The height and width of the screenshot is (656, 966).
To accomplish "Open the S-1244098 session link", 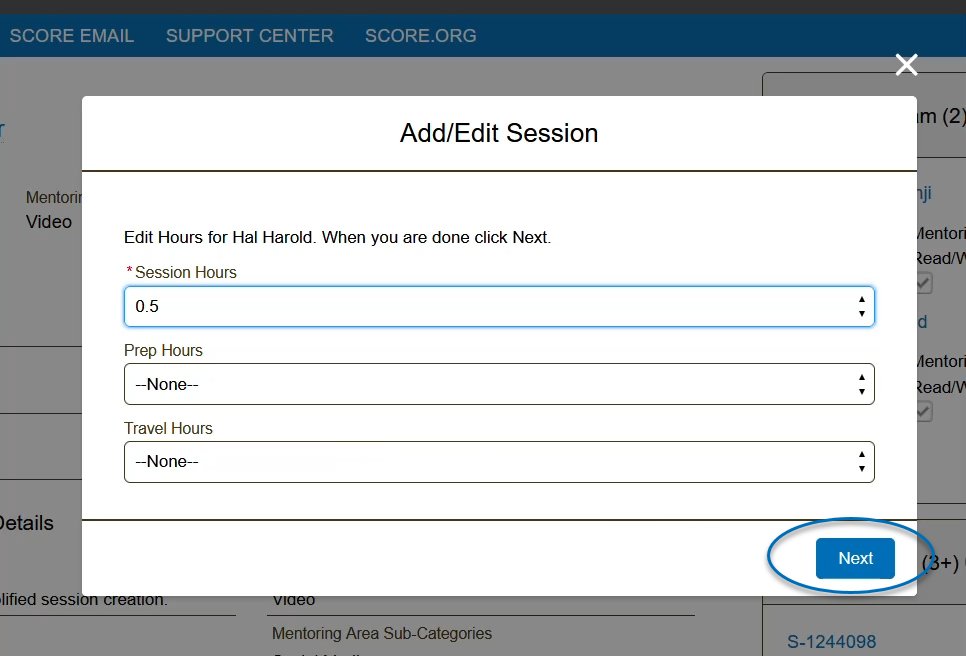I will click(x=831, y=642).
